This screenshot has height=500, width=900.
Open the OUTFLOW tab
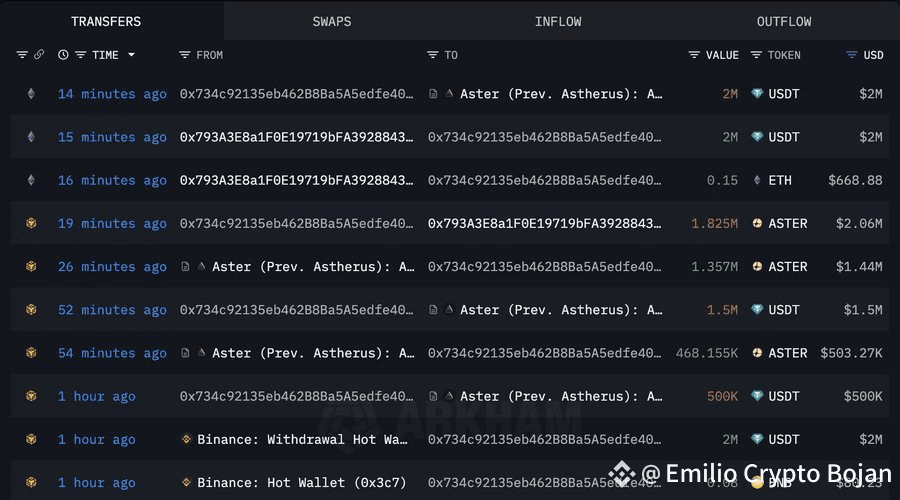(783, 21)
